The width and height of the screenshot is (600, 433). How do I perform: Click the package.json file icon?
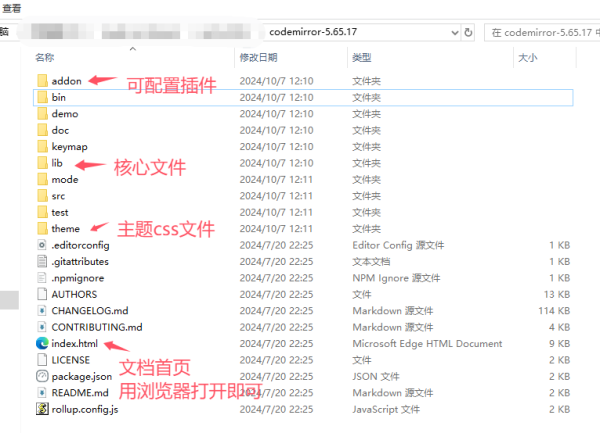[x=42, y=376]
